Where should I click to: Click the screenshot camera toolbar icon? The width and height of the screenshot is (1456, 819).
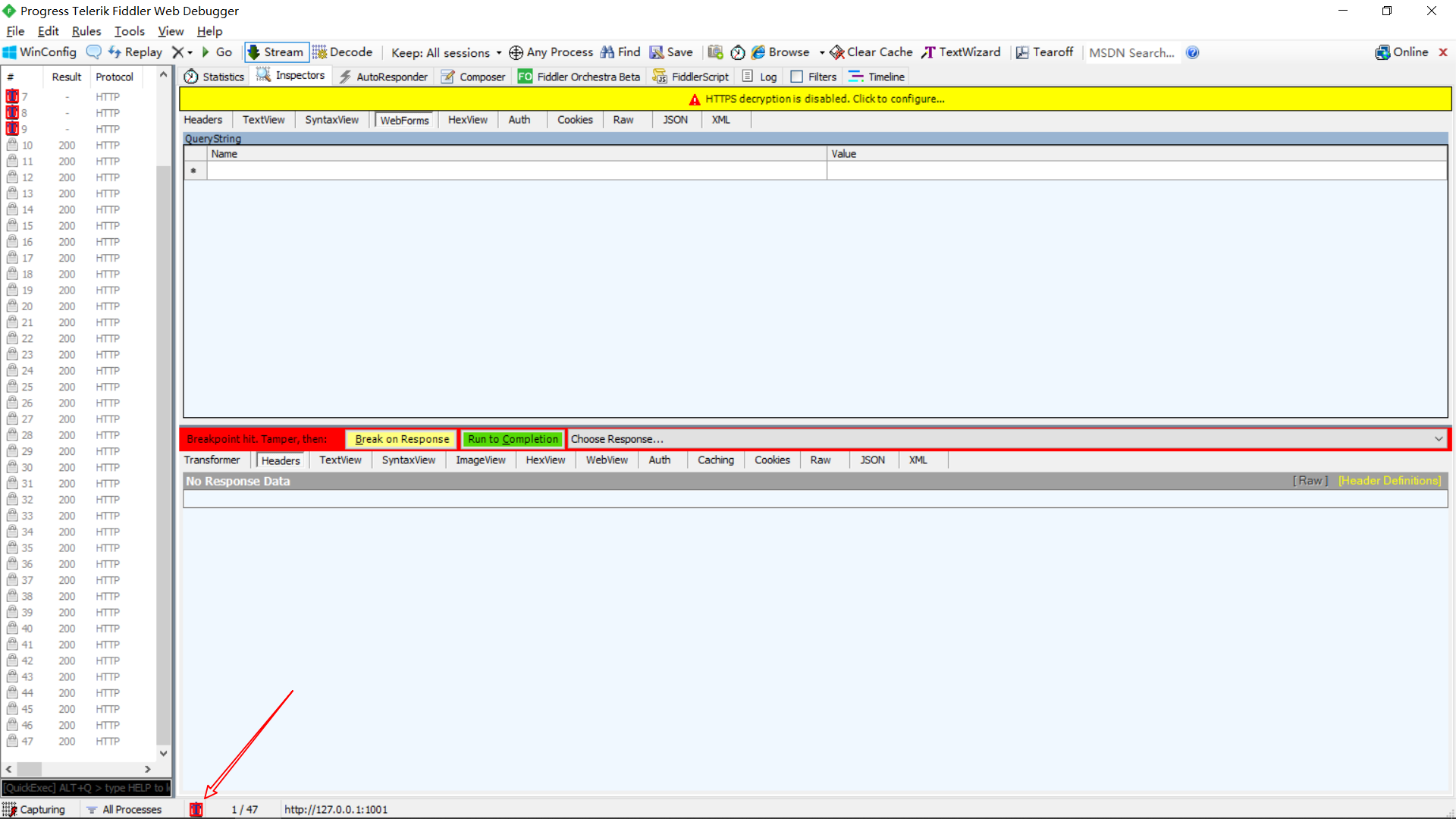point(715,52)
